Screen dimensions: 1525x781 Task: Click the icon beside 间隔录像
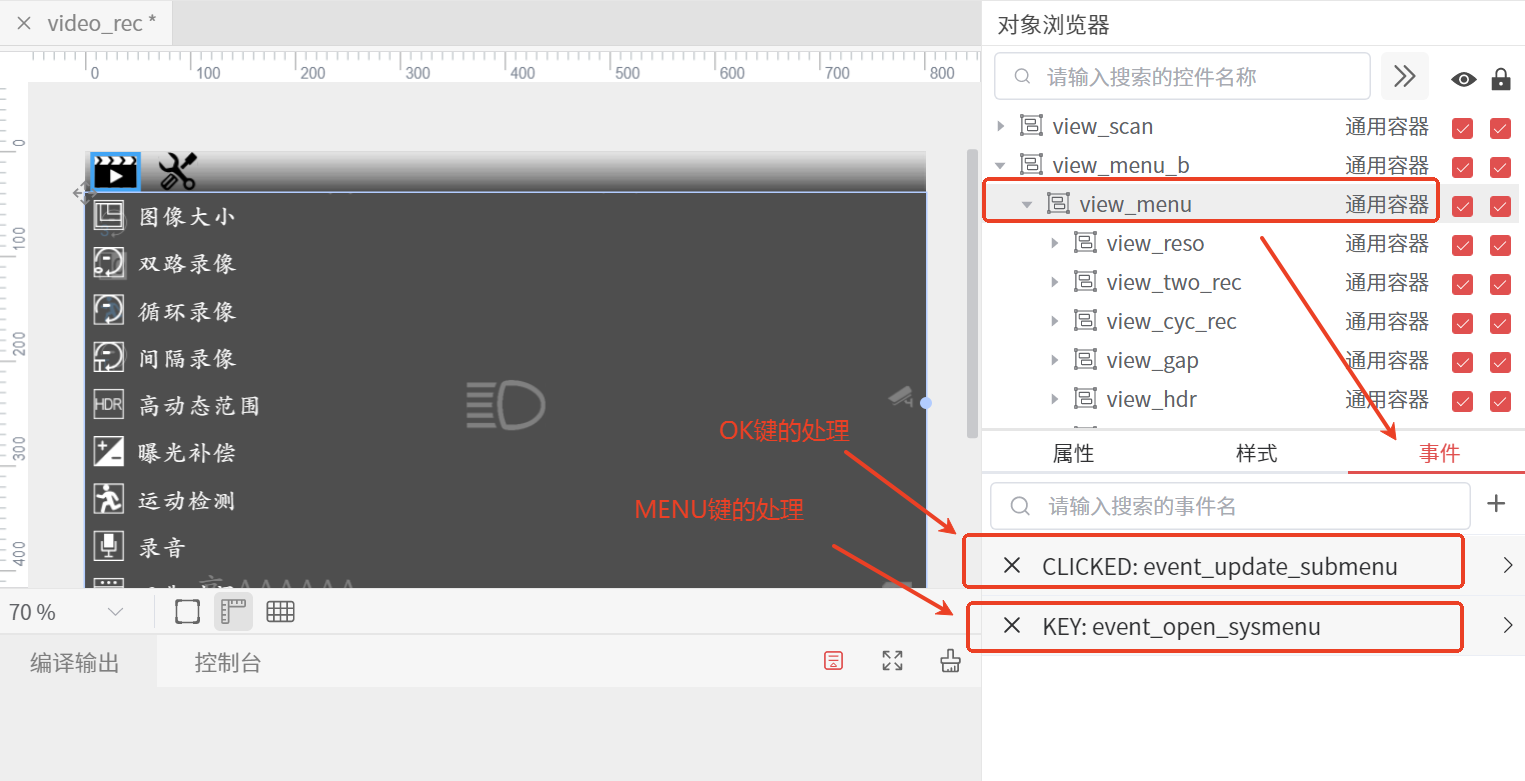coord(108,357)
